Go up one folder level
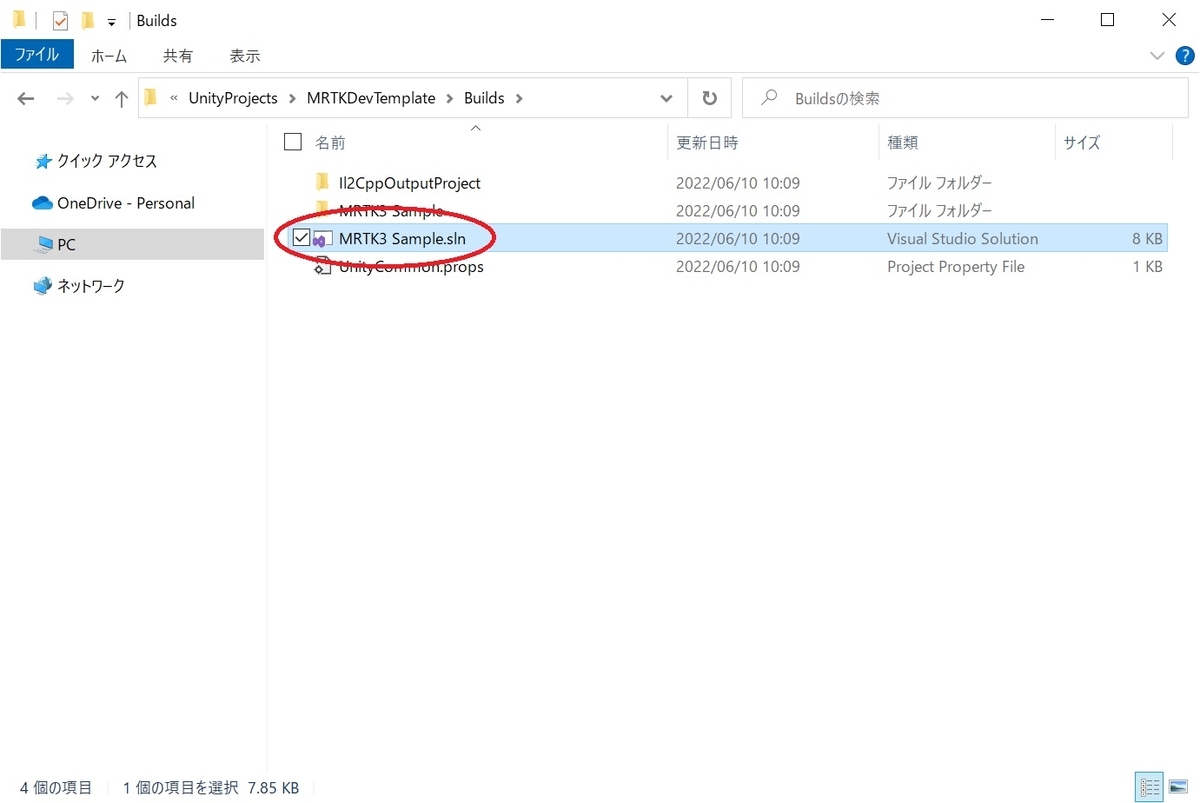The width and height of the screenshot is (1200, 803). (x=121, y=99)
